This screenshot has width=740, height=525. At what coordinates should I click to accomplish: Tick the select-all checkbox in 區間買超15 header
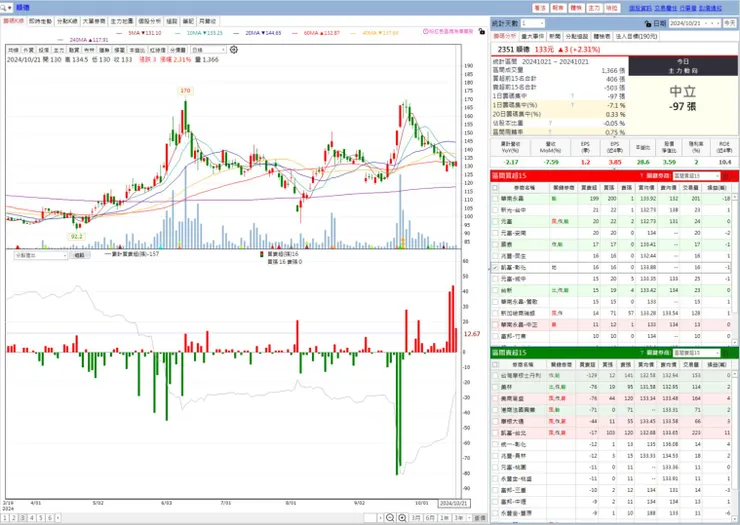coord(495,187)
